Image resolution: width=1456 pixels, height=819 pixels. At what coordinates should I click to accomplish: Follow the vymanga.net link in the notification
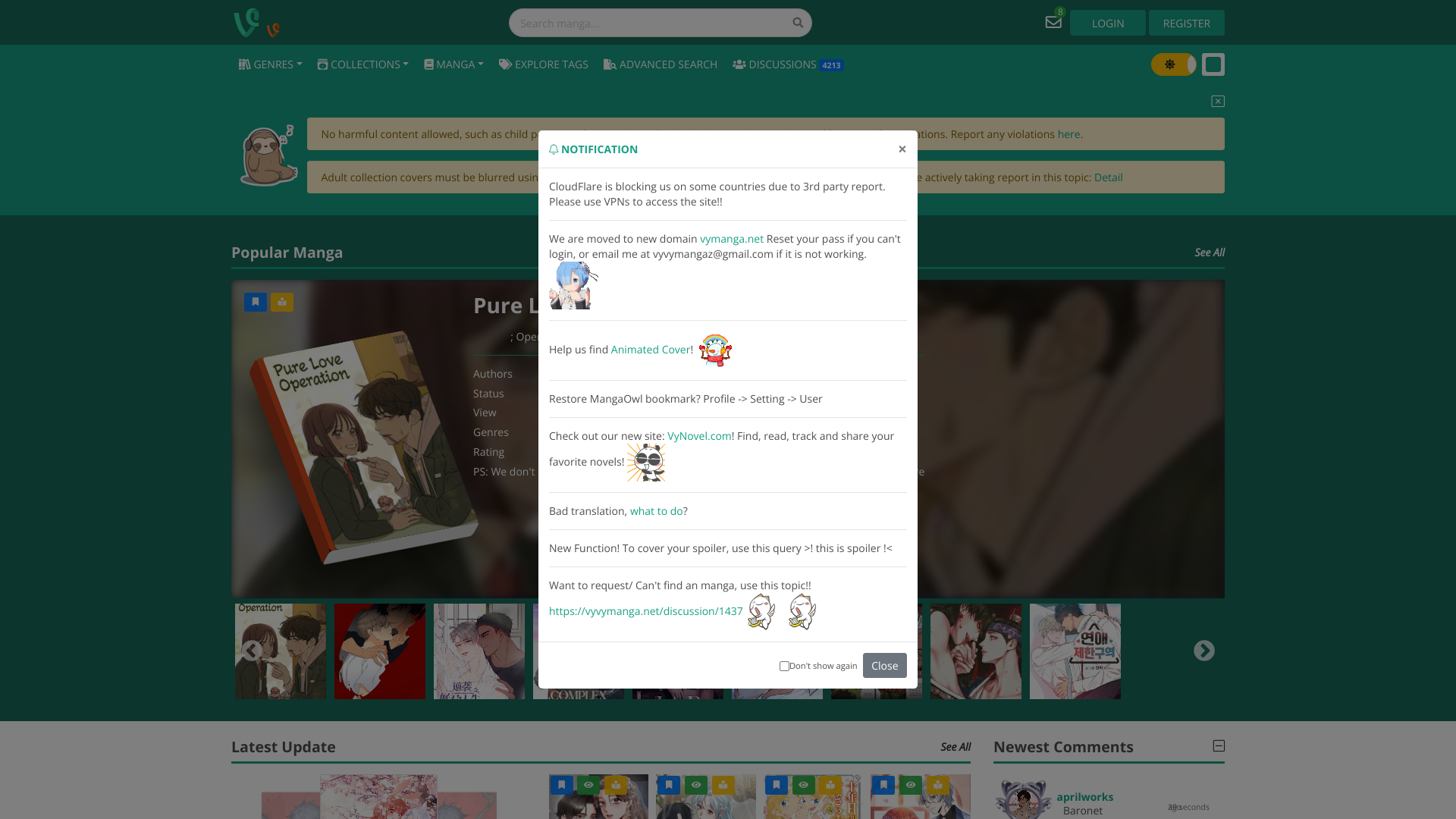click(x=732, y=239)
